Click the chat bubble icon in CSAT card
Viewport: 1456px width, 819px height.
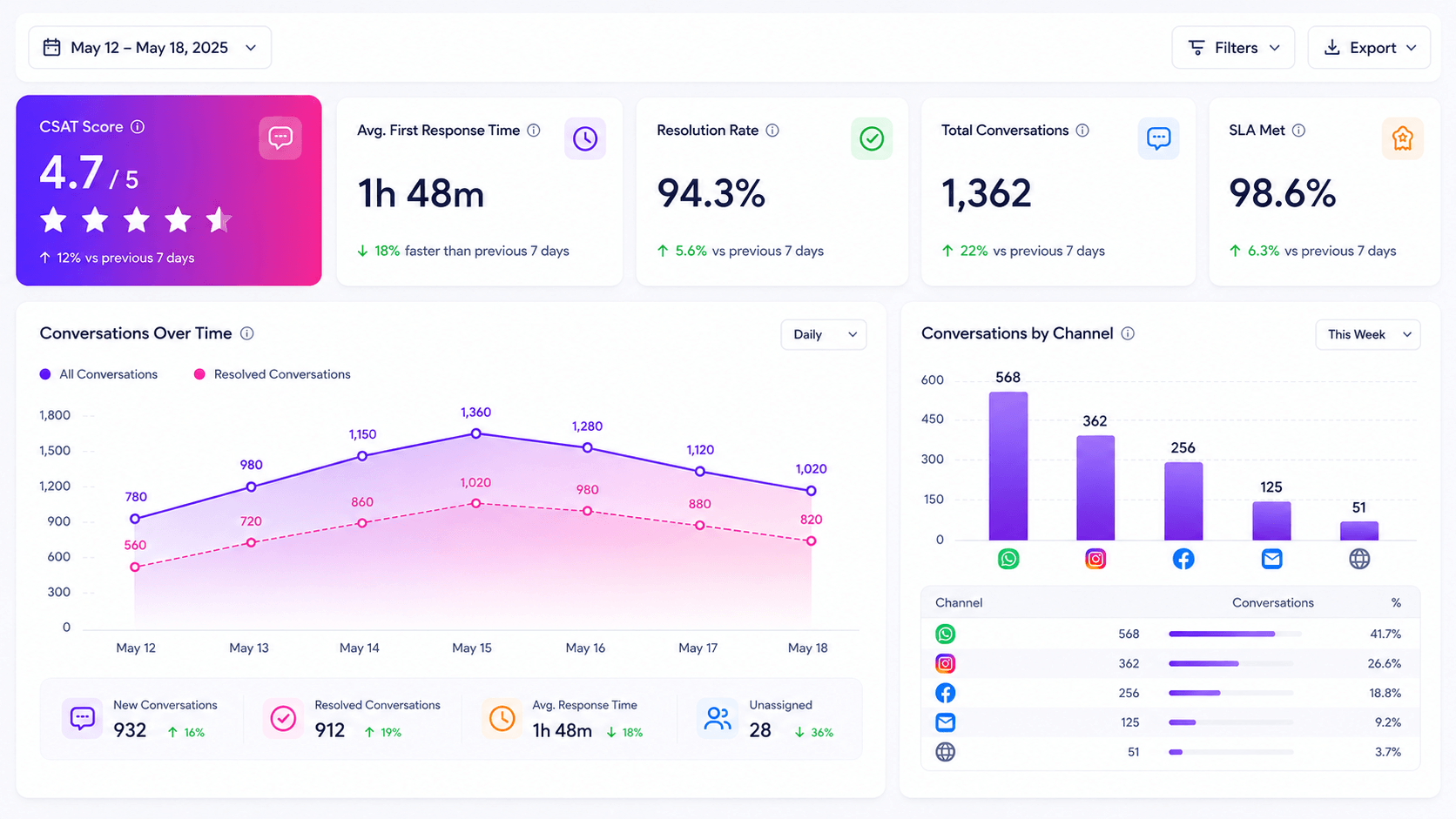pos(280,138)
